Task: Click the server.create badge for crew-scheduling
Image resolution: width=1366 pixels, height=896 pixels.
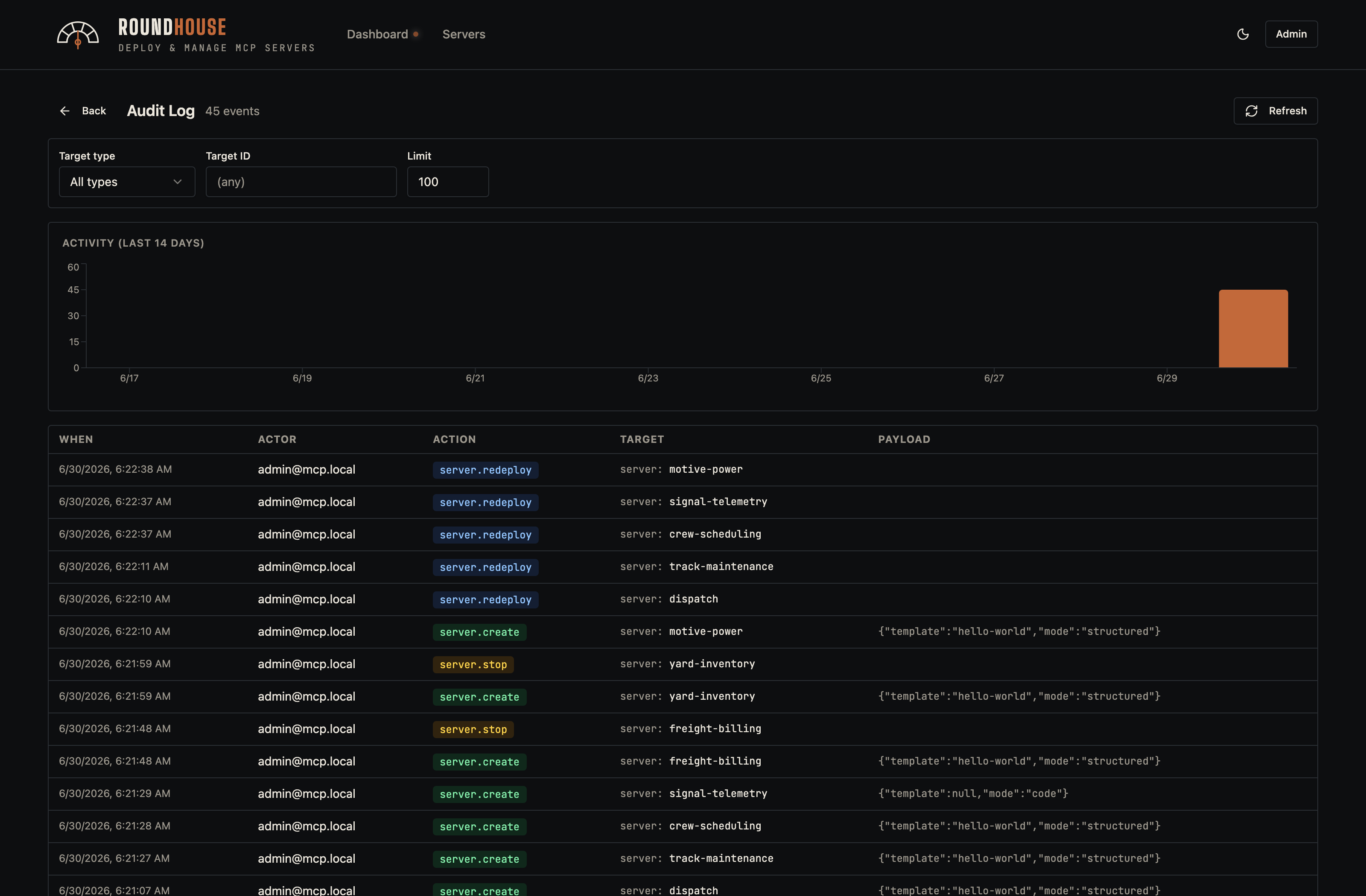Action: (479, 826)
